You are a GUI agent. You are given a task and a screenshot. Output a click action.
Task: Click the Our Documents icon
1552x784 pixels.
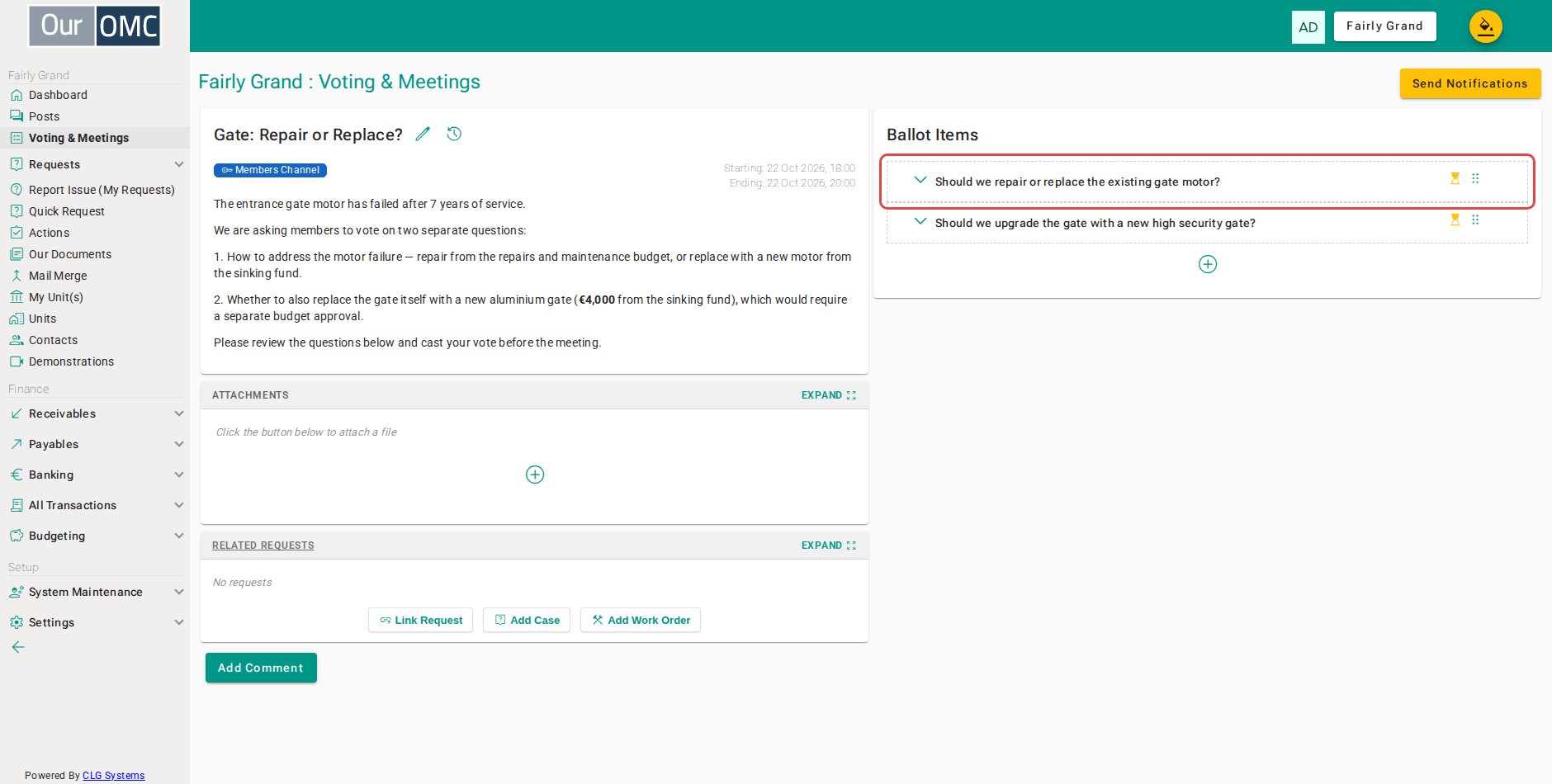(17, 254)
